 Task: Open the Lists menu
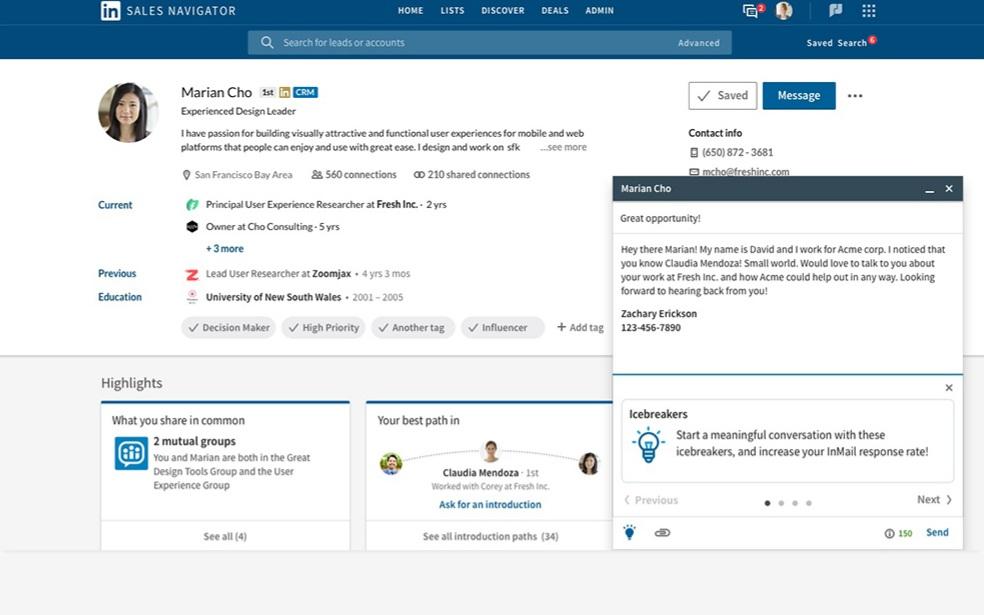[x=452, y=11]
